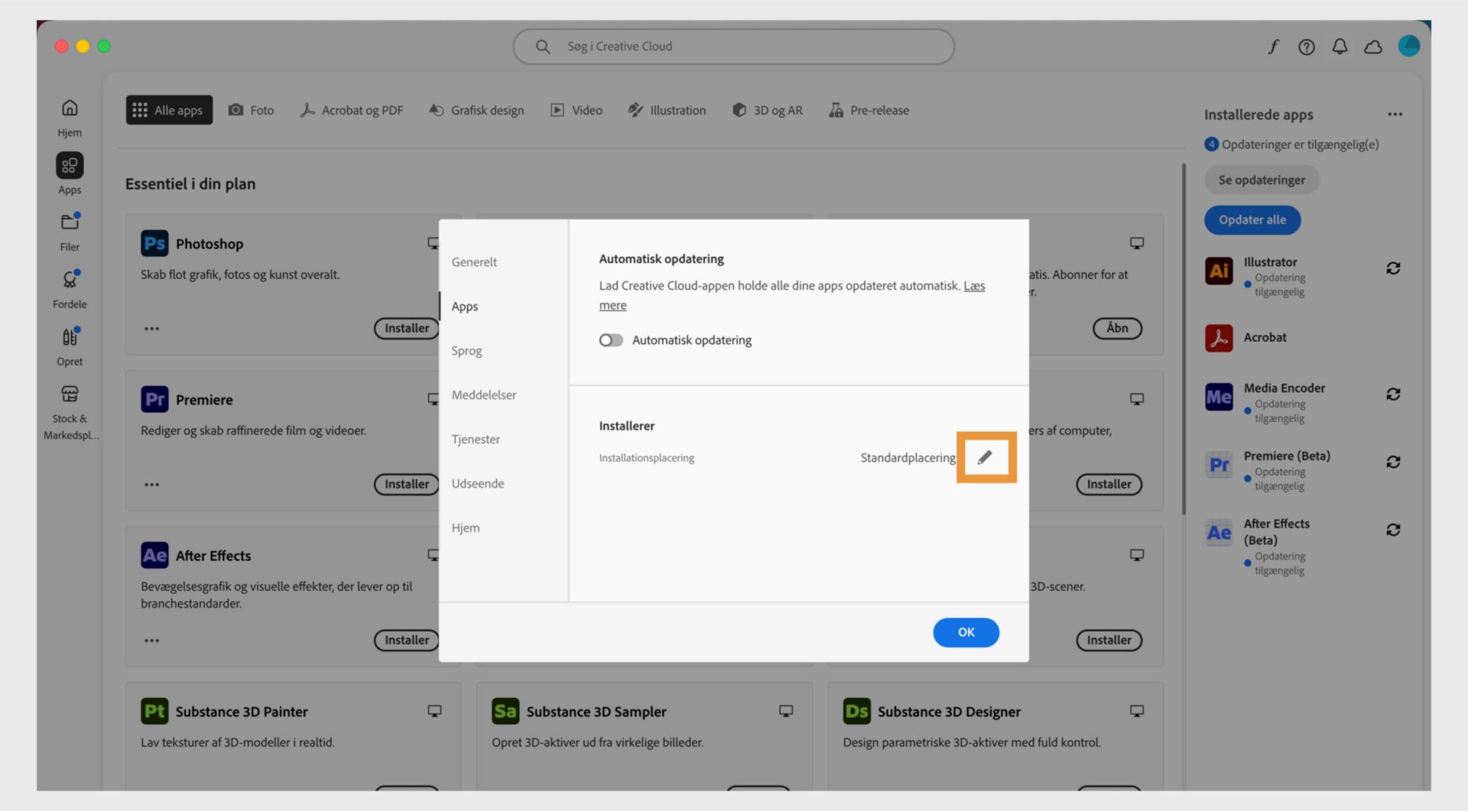This screenshot has width=1468, height=812.
Task: Click the update icon for After Effects (Beta)
Action: 1393,530
